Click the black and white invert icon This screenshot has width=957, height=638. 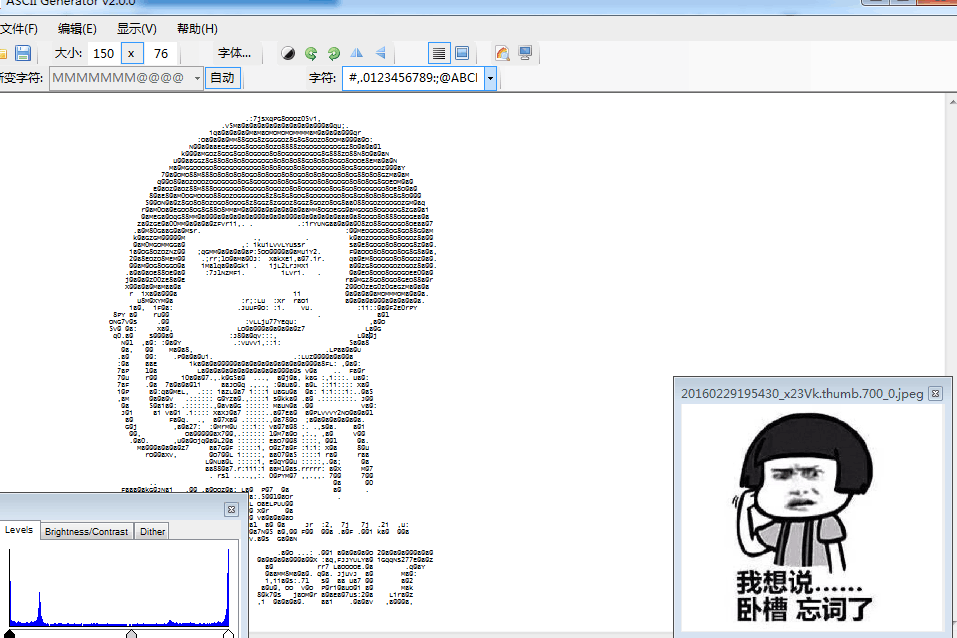coord(288,54)
